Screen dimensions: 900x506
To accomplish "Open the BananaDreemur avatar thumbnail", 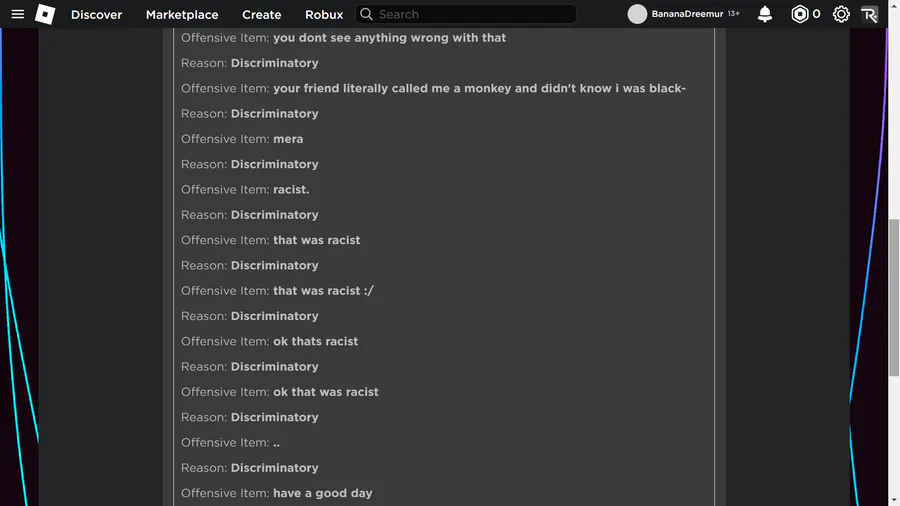I will (x=637, y=14).
